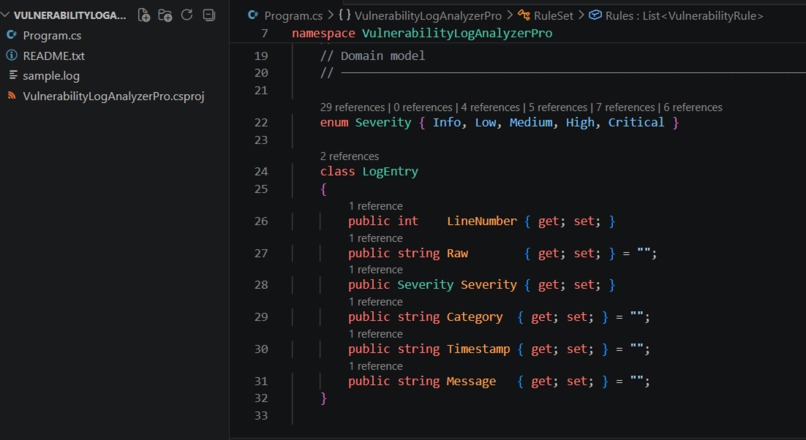
Task: Click the Critical enum member
Action: tap(636, 123)
